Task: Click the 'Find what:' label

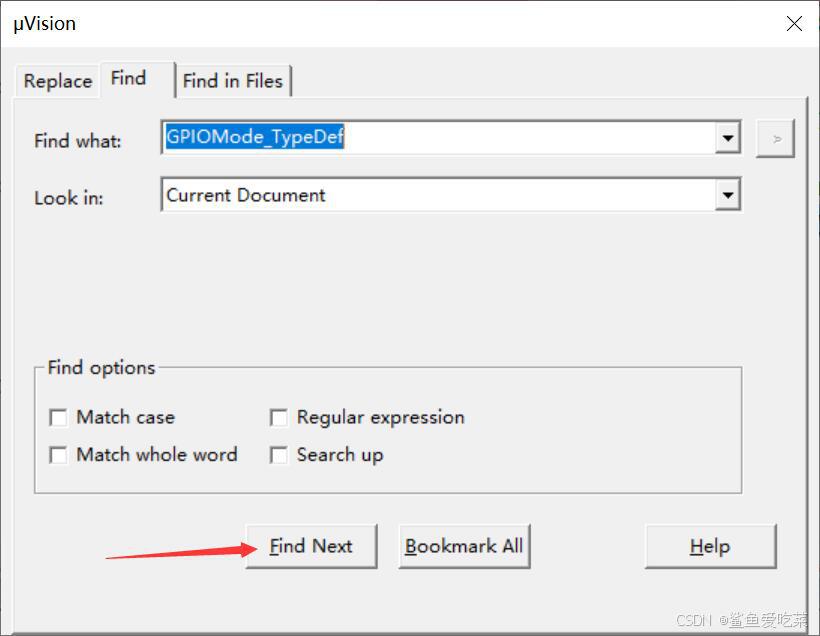Action: pos(78,141)
